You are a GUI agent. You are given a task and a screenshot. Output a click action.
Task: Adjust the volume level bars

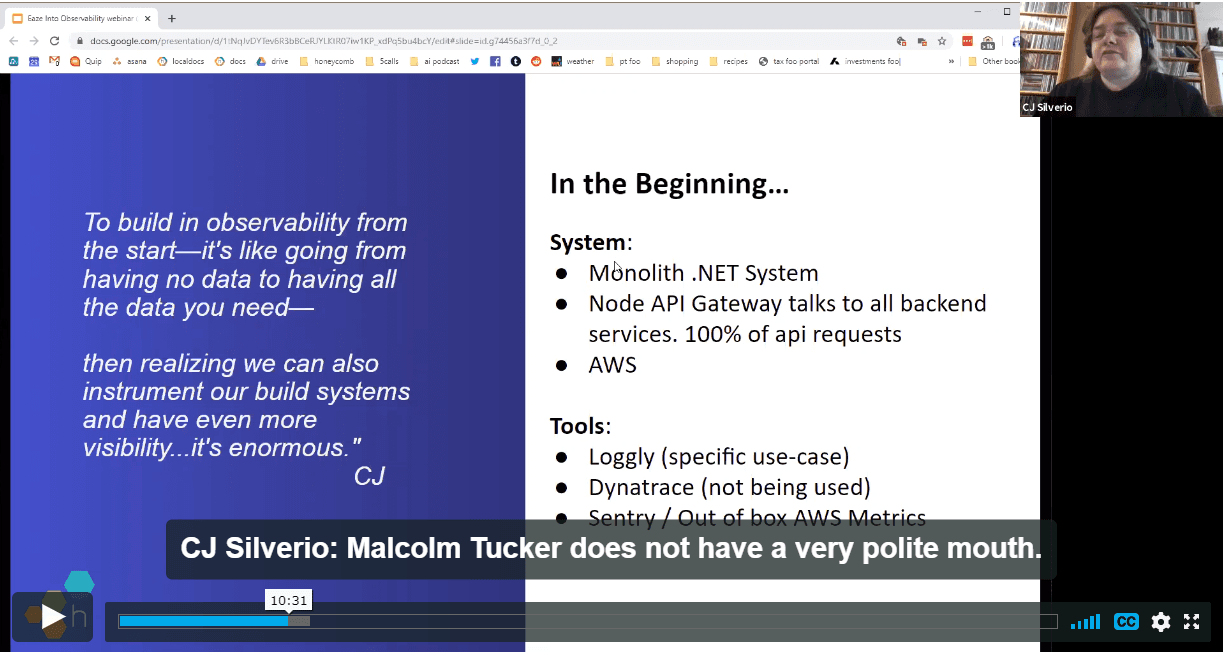click(x=1085, y=622)
